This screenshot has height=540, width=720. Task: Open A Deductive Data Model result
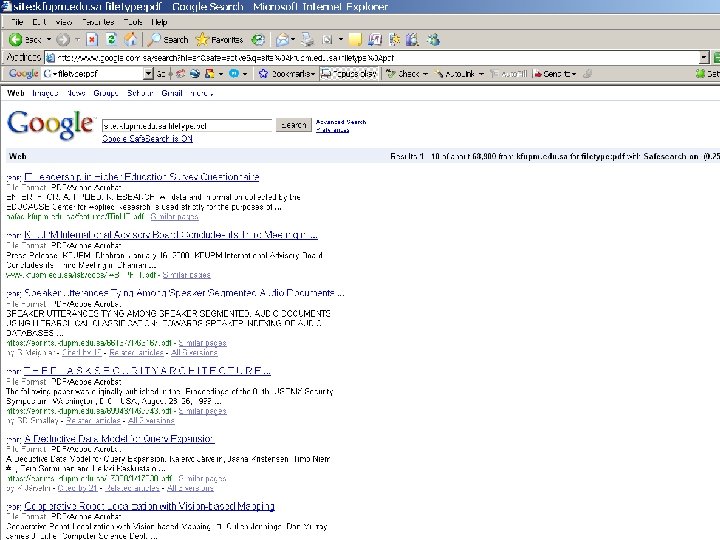click(x=119, y=439)
